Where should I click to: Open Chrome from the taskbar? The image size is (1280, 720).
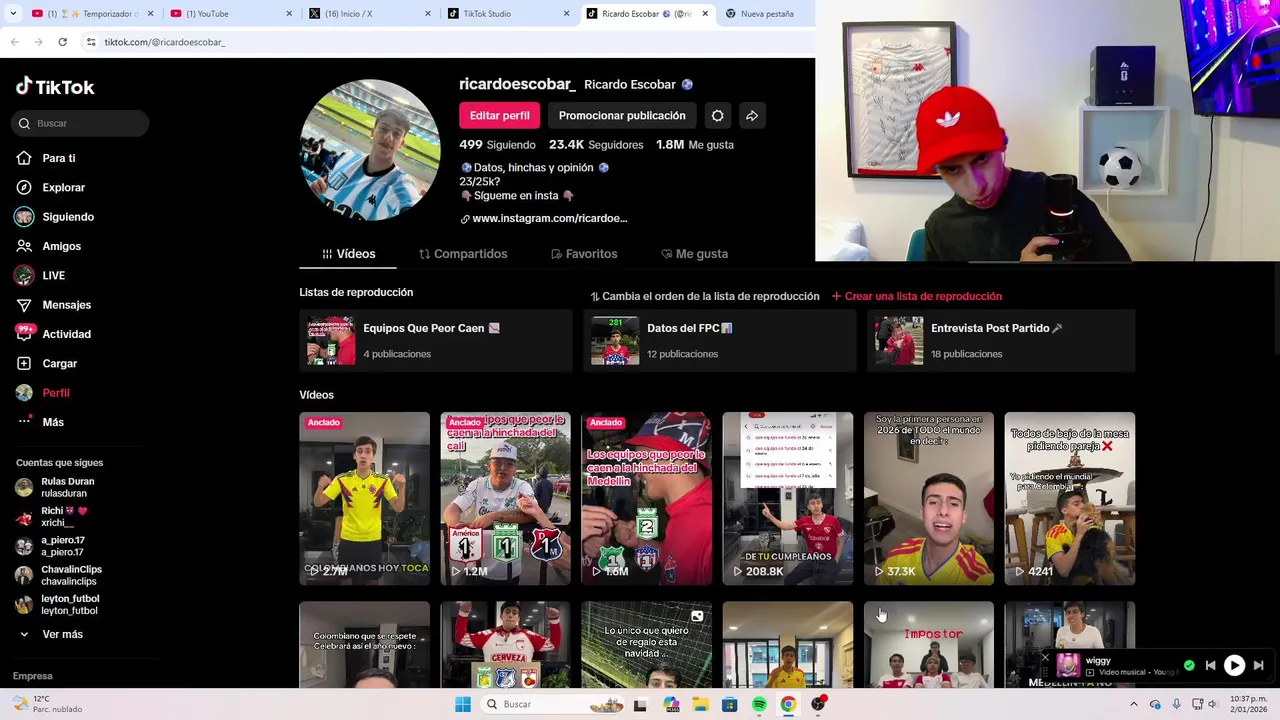tap(788, 704)
